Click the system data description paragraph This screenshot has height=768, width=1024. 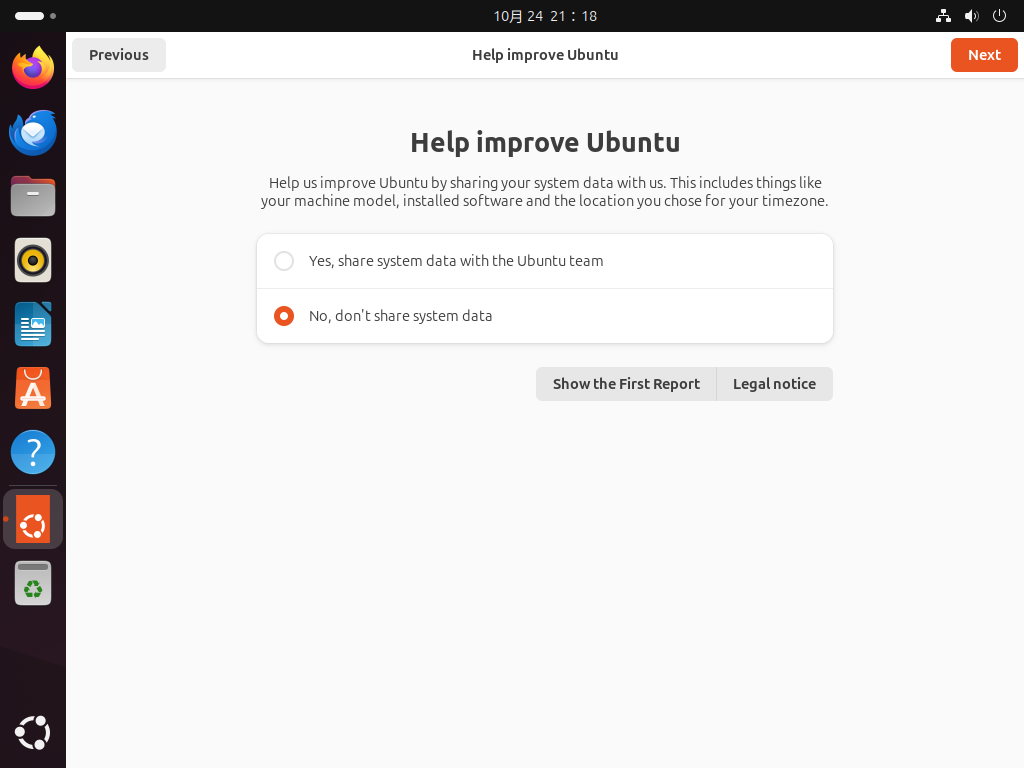(545, 191)
